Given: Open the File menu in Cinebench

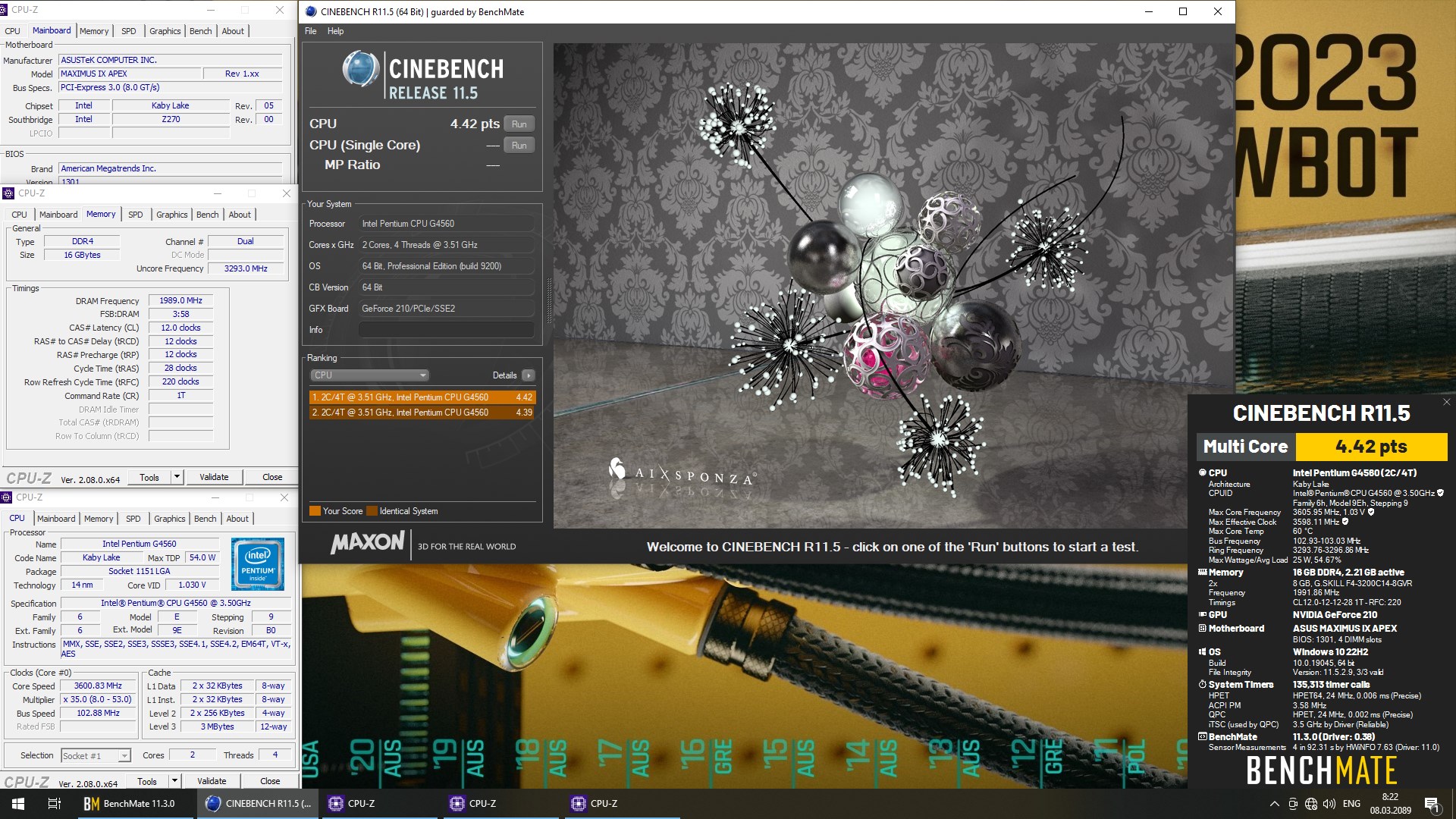Looking at the screenshot, I should pos(311,31).
